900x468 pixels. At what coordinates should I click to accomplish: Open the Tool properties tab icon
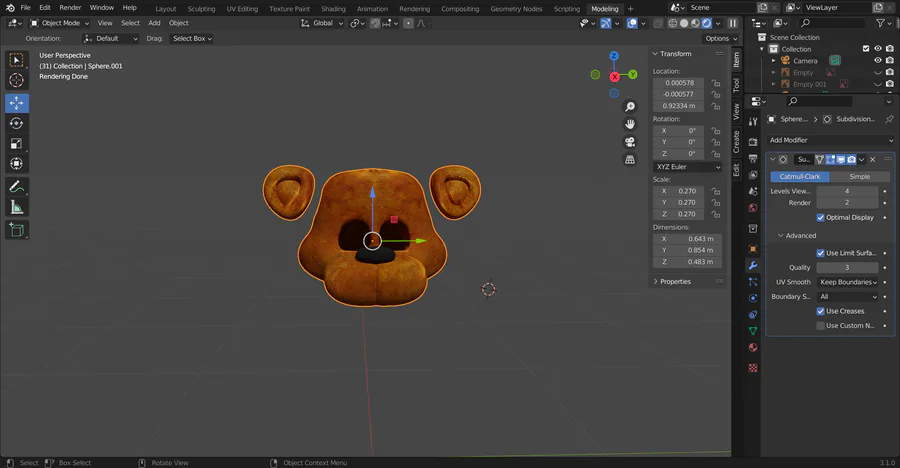point(753,121)
